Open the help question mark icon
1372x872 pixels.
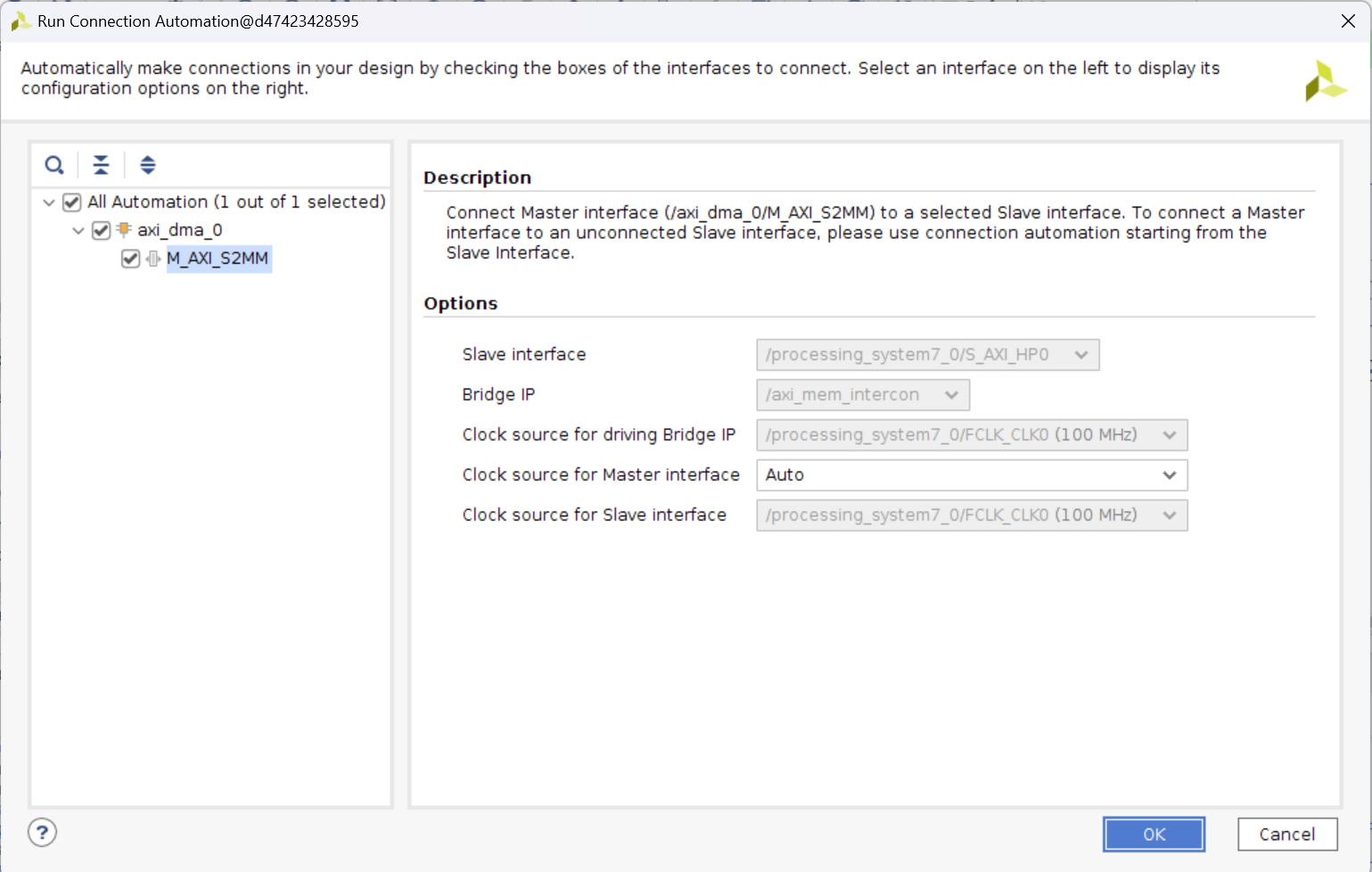(42, 833)
